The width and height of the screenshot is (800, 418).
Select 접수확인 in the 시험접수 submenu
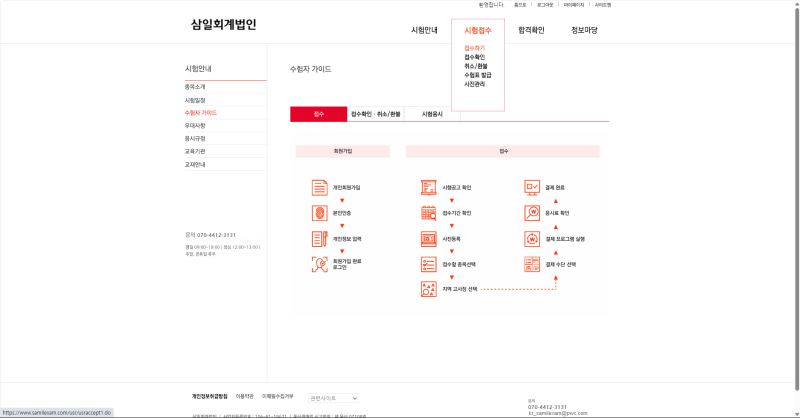pyautogui.click(x=474, y=57)
